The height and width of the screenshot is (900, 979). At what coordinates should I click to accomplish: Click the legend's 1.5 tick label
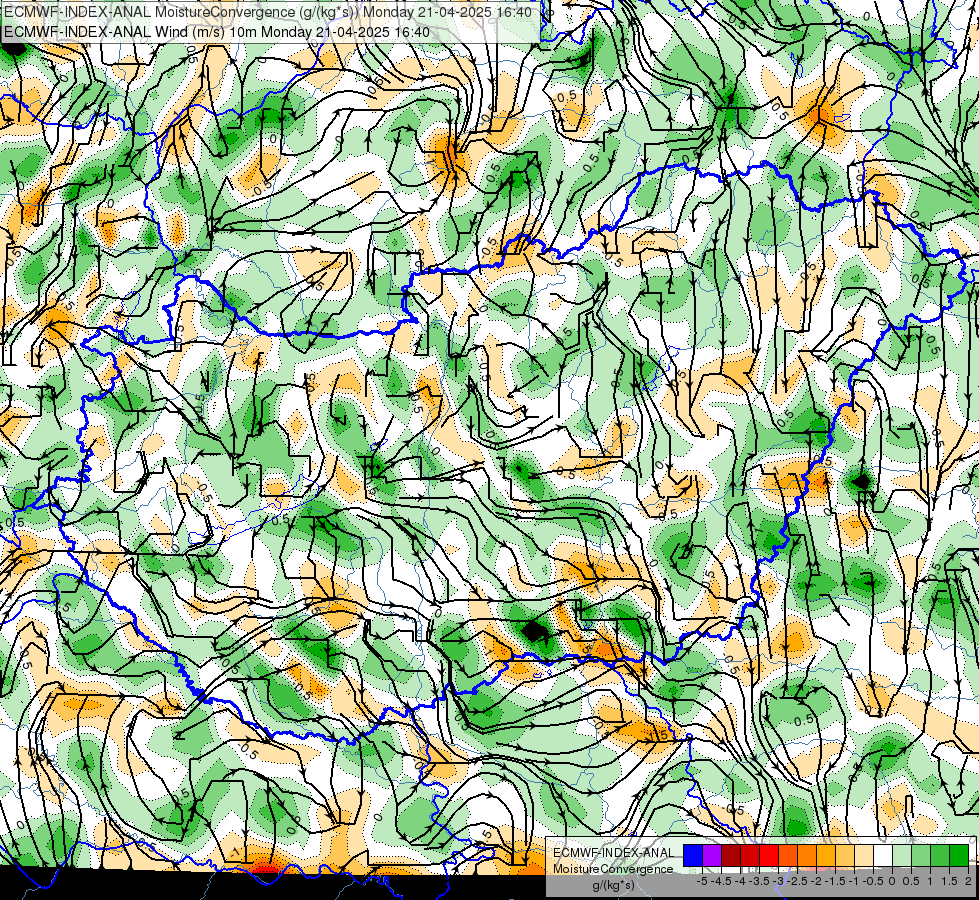point(950,881)
